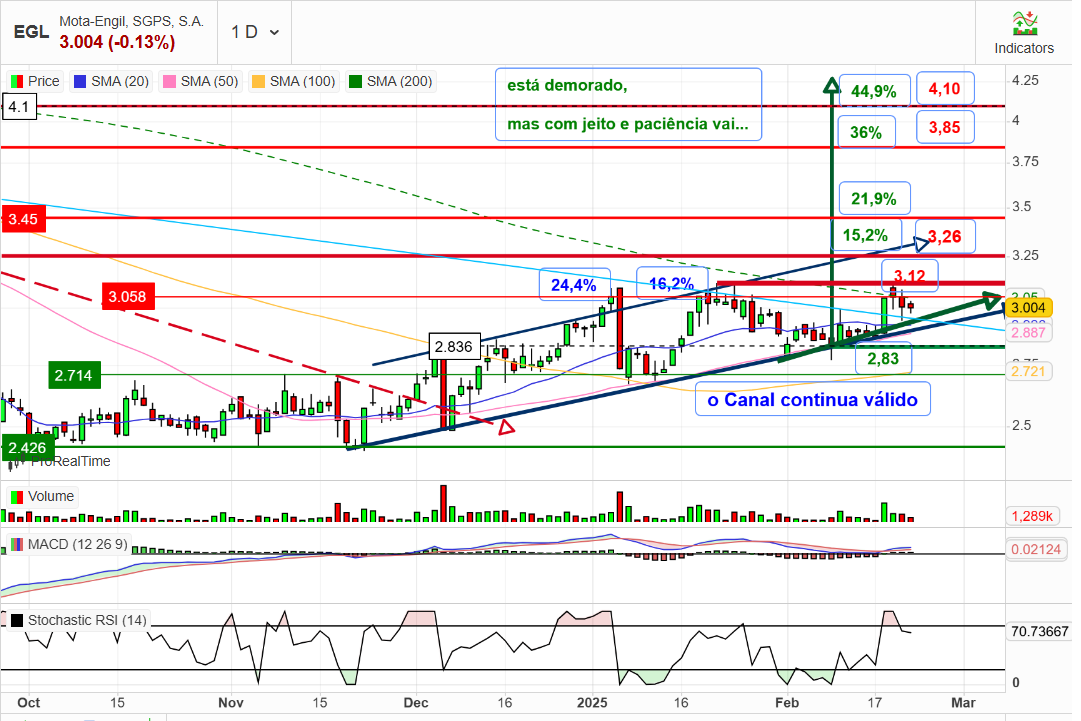Click the Nov date on time axis

tap(231, 702)
